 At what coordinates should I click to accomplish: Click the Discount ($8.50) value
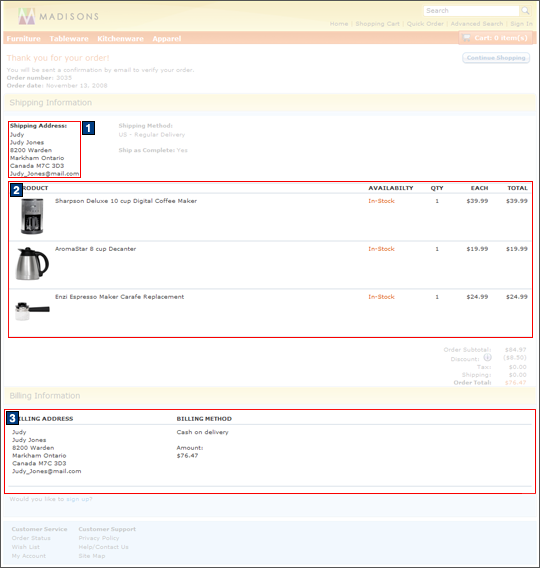click(515, 358)
